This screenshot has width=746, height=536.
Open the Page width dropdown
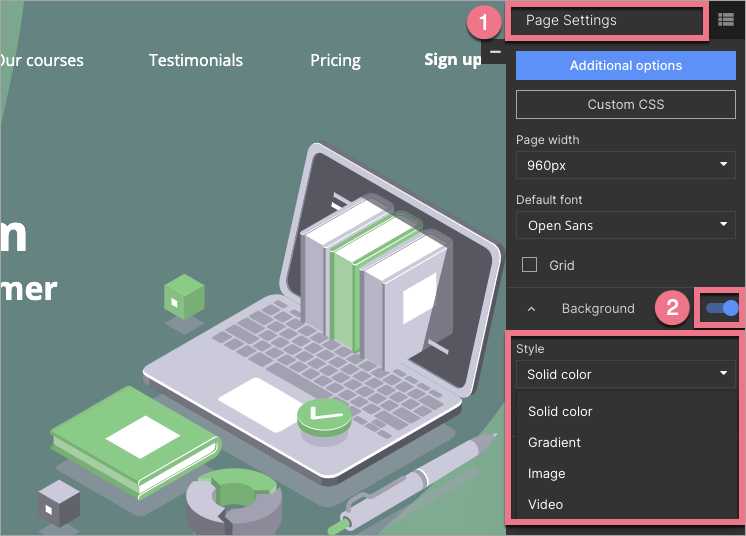point(626,165)
